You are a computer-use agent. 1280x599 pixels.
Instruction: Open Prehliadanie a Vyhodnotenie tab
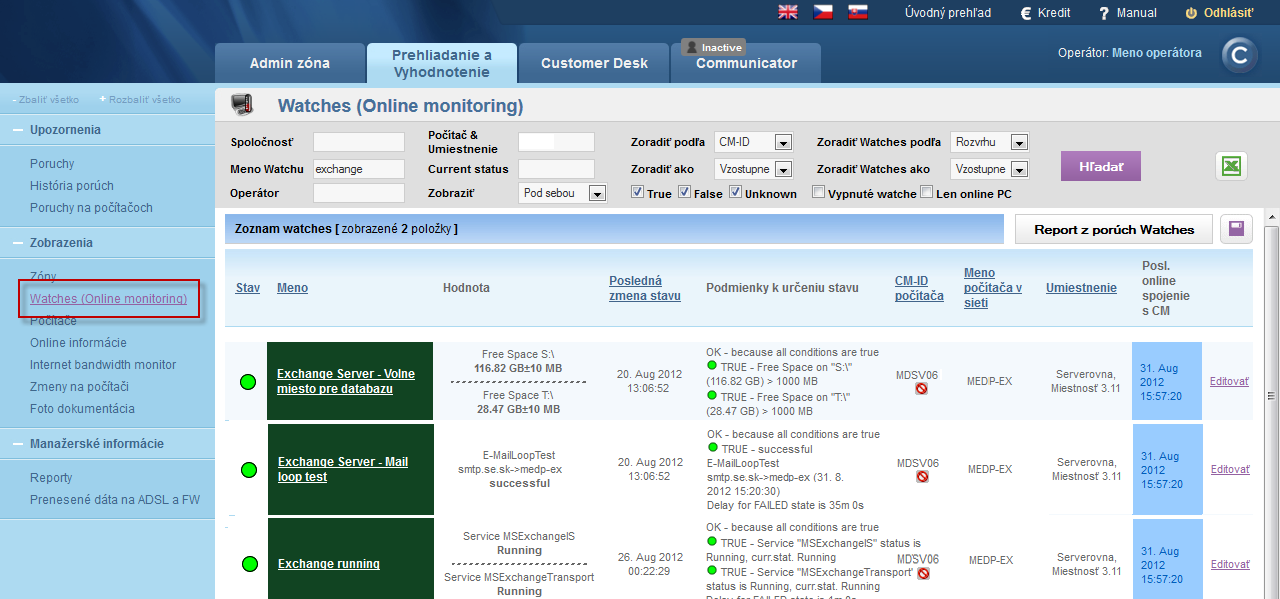point(442,63)
